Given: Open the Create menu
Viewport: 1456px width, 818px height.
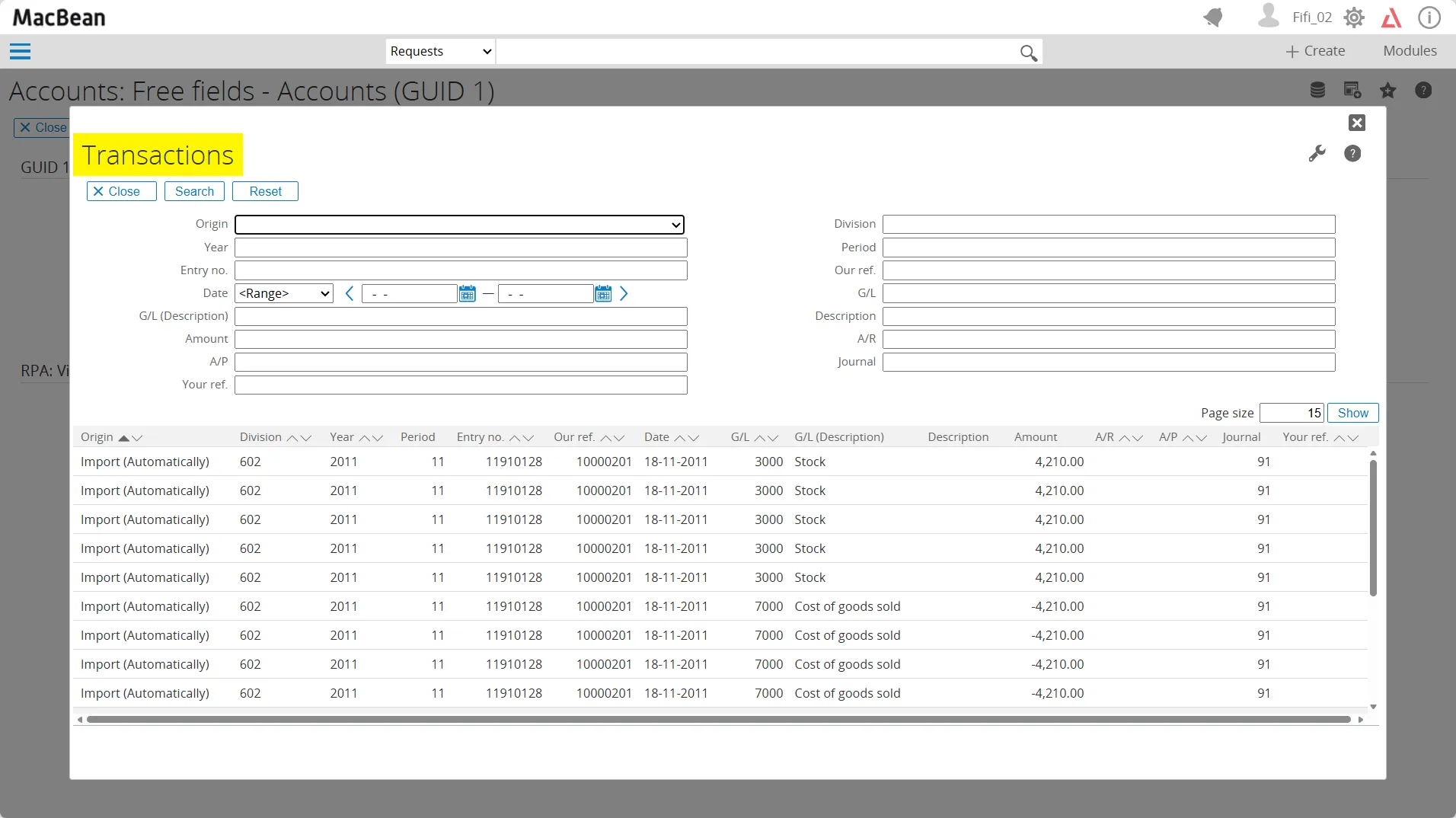Looking at the screenshot, I should (x=1315, y=51).
